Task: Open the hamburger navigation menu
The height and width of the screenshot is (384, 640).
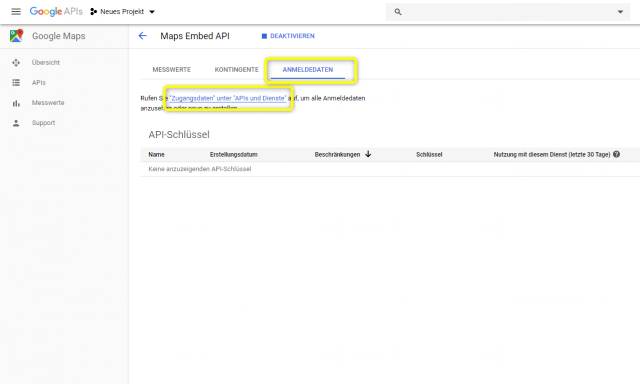Action: 16,11
